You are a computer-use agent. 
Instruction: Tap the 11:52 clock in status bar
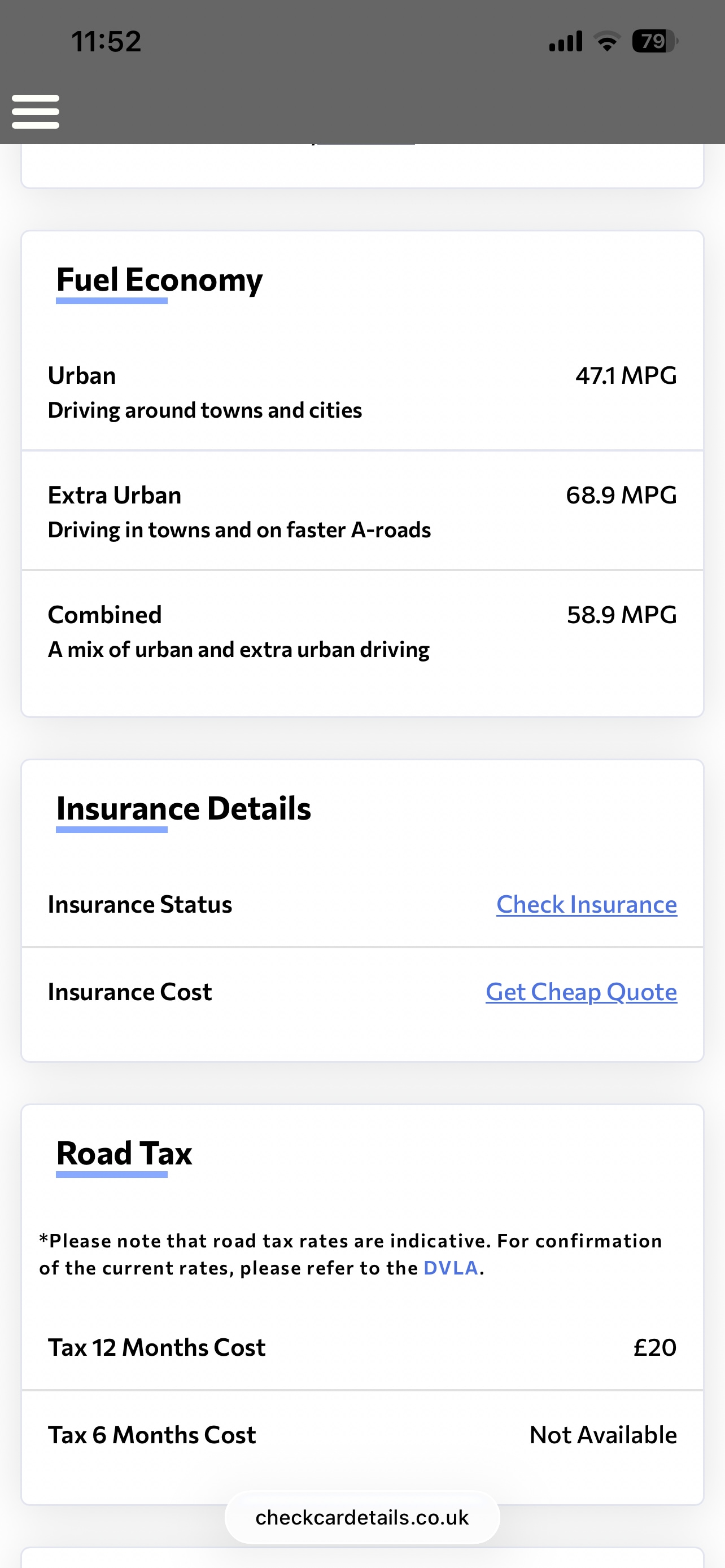point(107,41)
